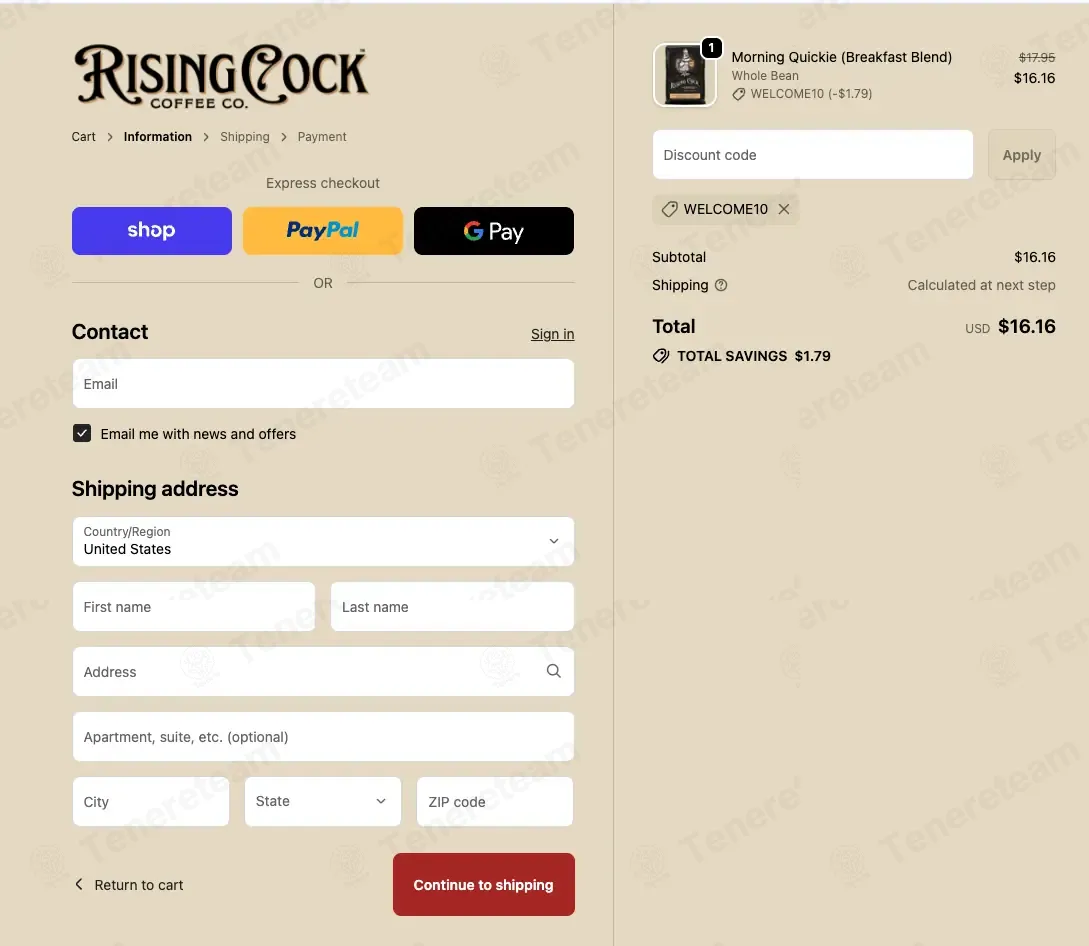Click Continue to shipping button

tap(483, 884)
